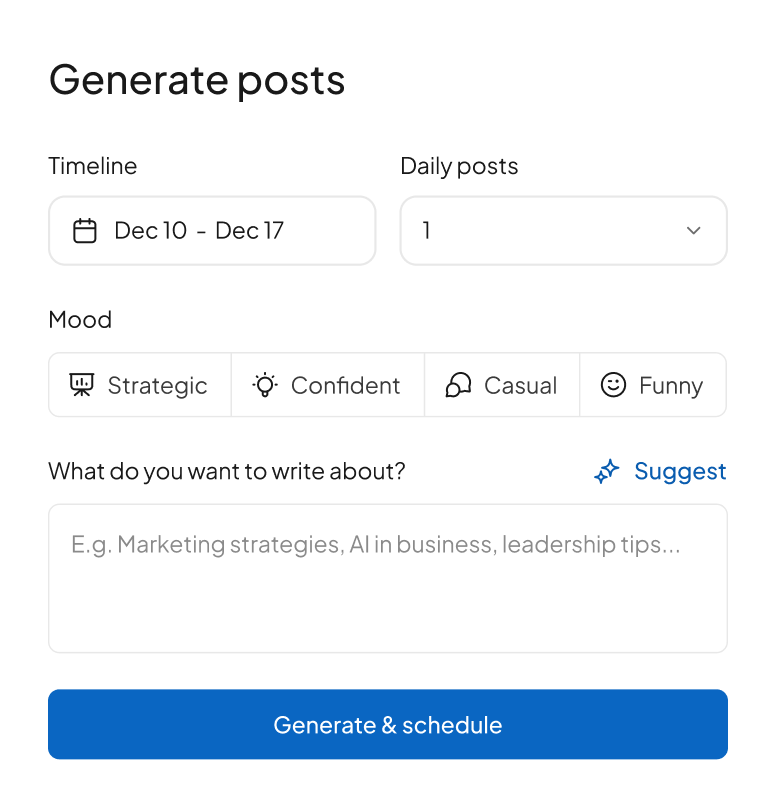Screen dimensions: 776x808
Task: Select the value 1 in Daily posts
Action: tap(563, 231)
